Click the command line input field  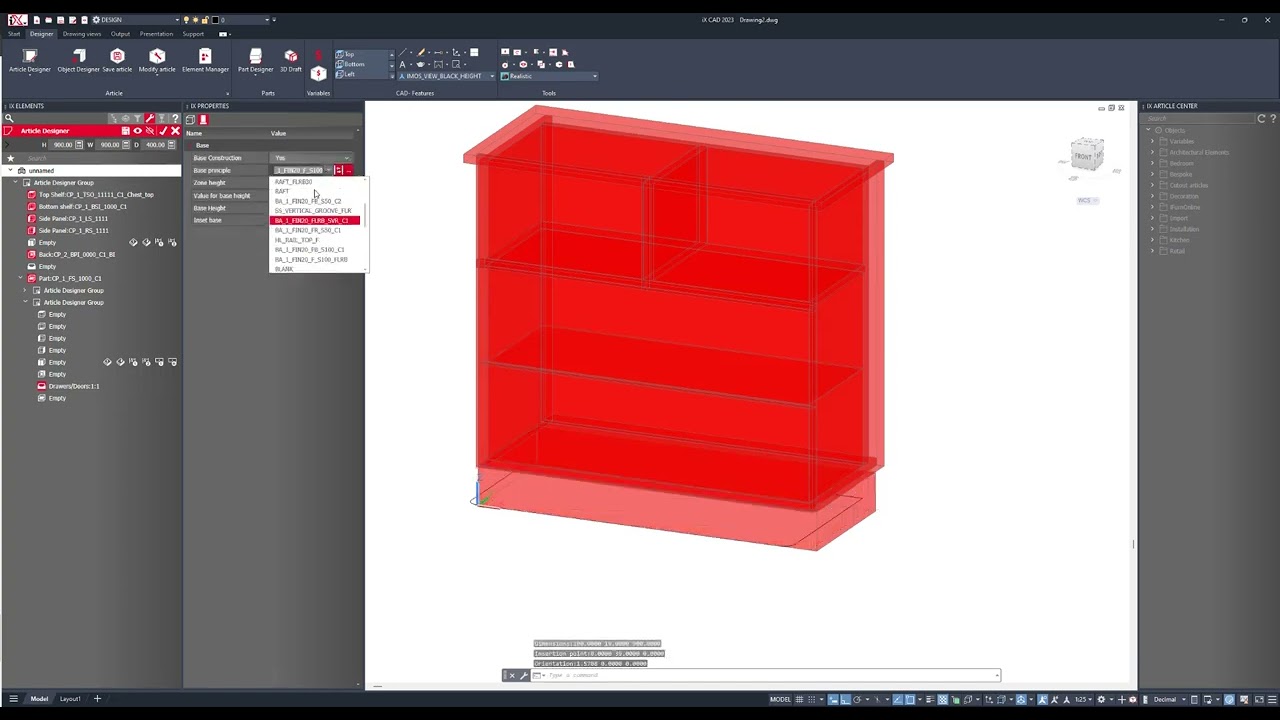(770, 675)
